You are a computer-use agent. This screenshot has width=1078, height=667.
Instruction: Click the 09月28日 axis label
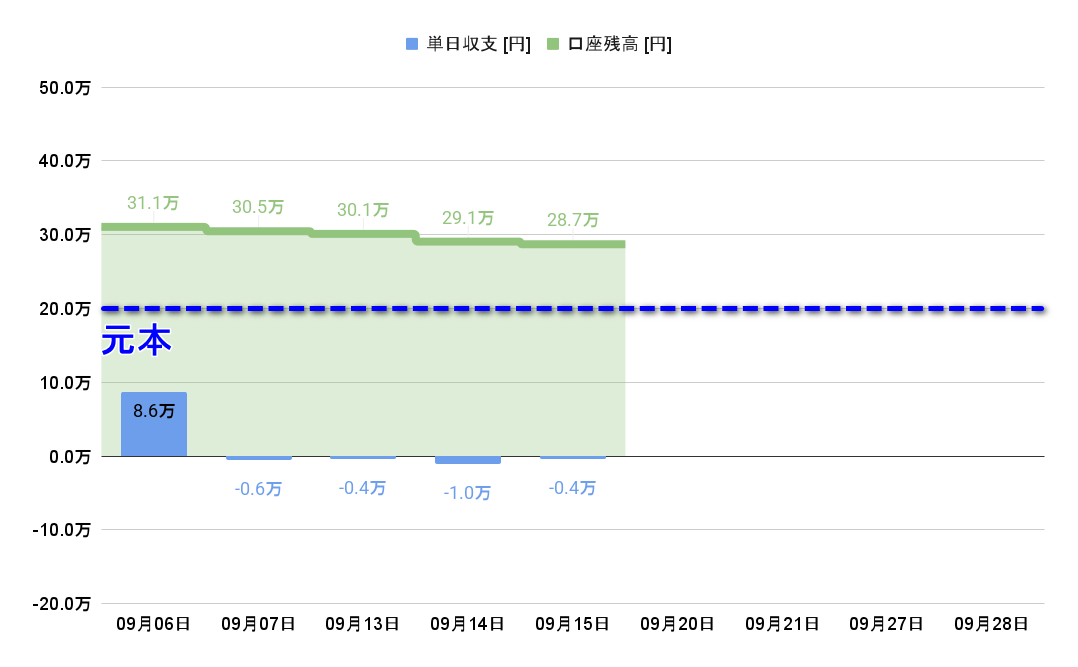tap(991, 624)
